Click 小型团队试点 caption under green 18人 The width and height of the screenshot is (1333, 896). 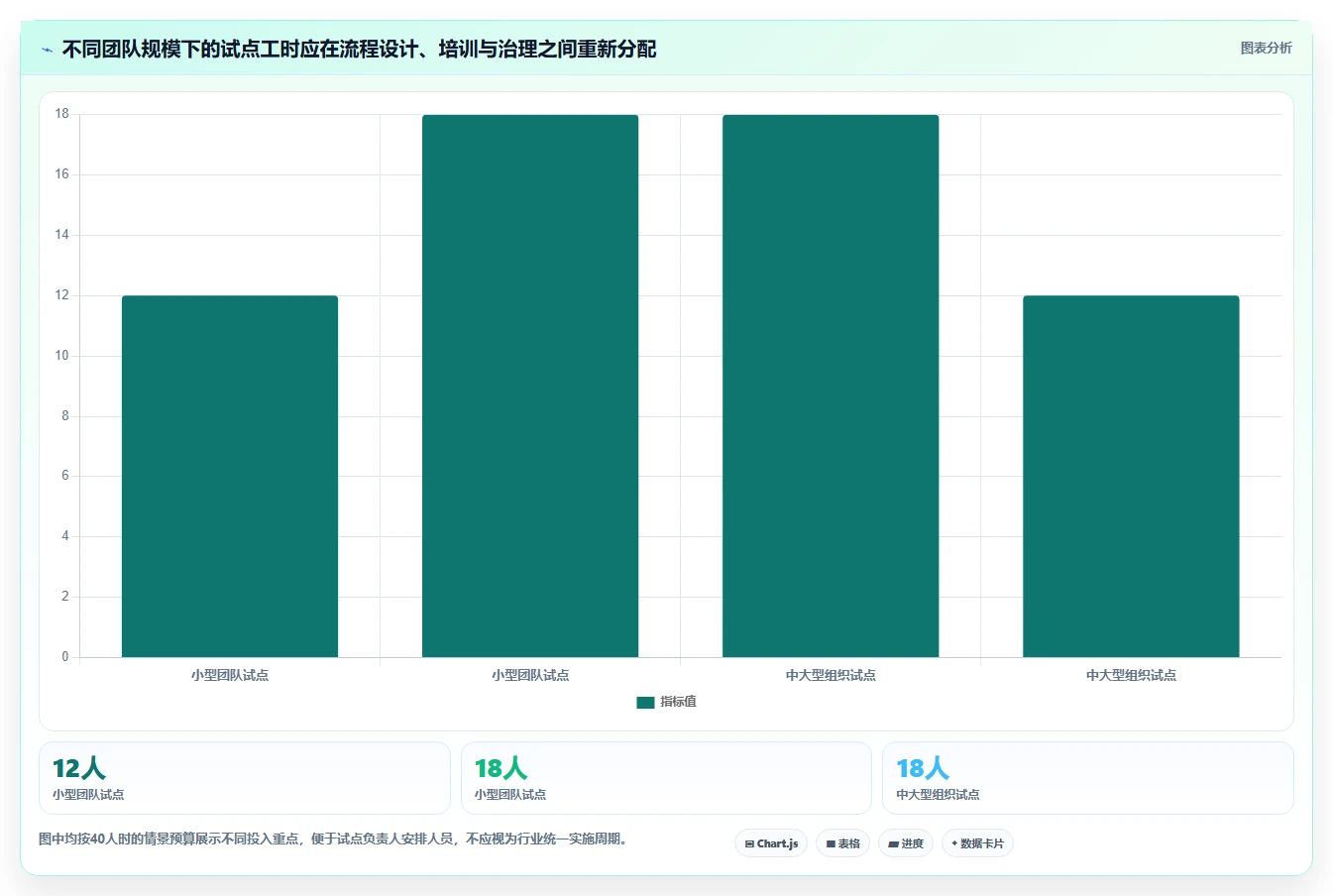(x=510, y=795)
